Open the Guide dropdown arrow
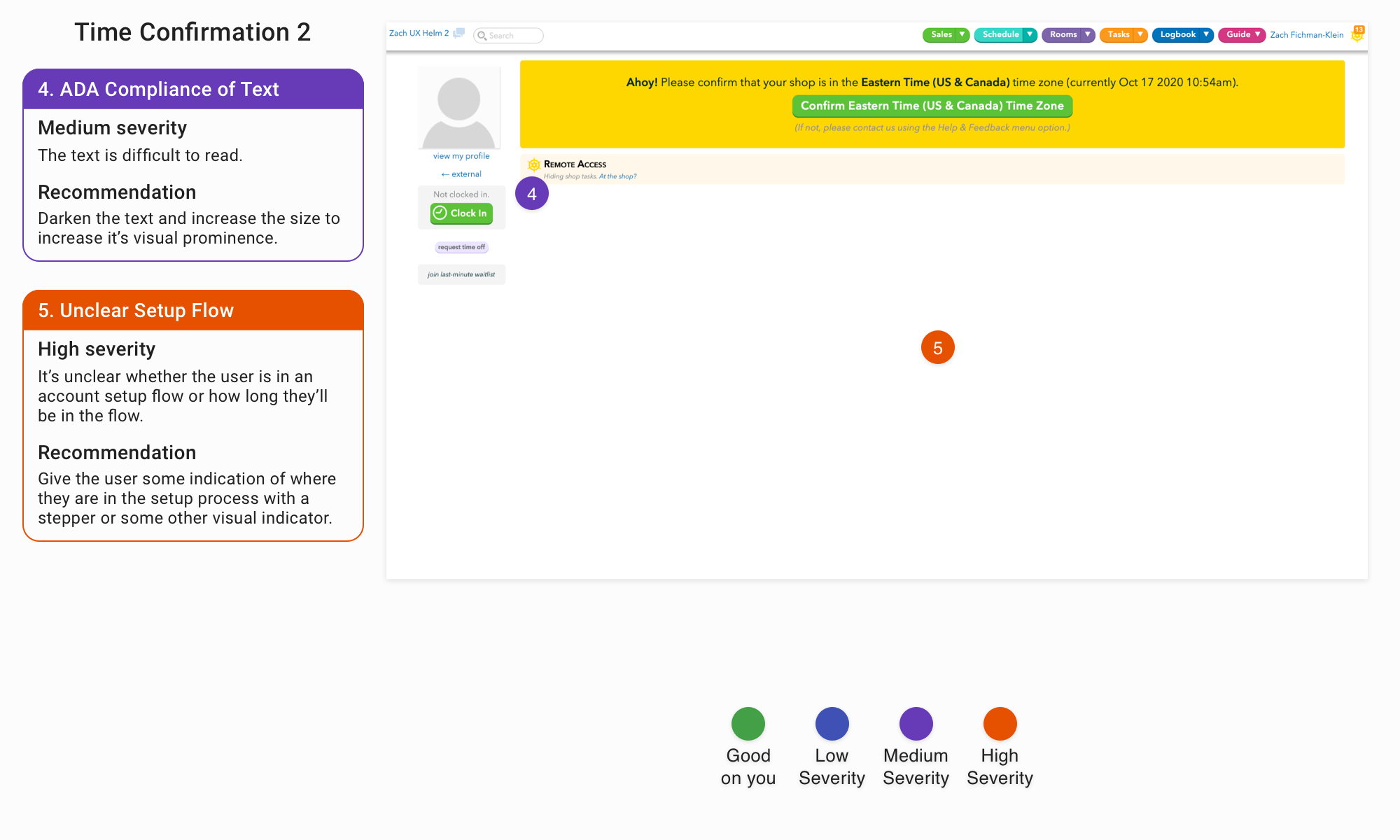 point(1258,34)
